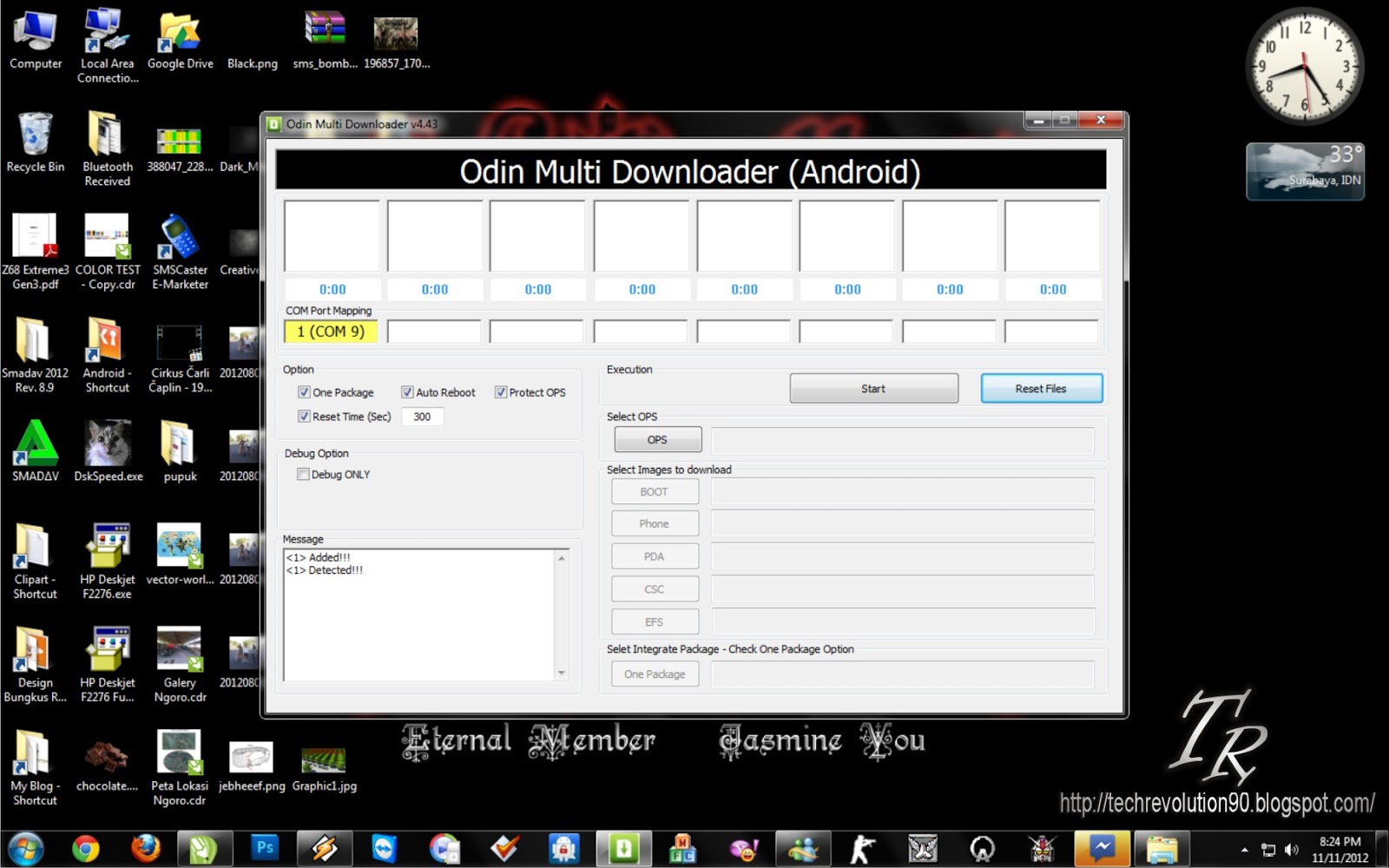Toggle the Auto Reboot checkbox

pyautogui.click(x=407, y=392)
